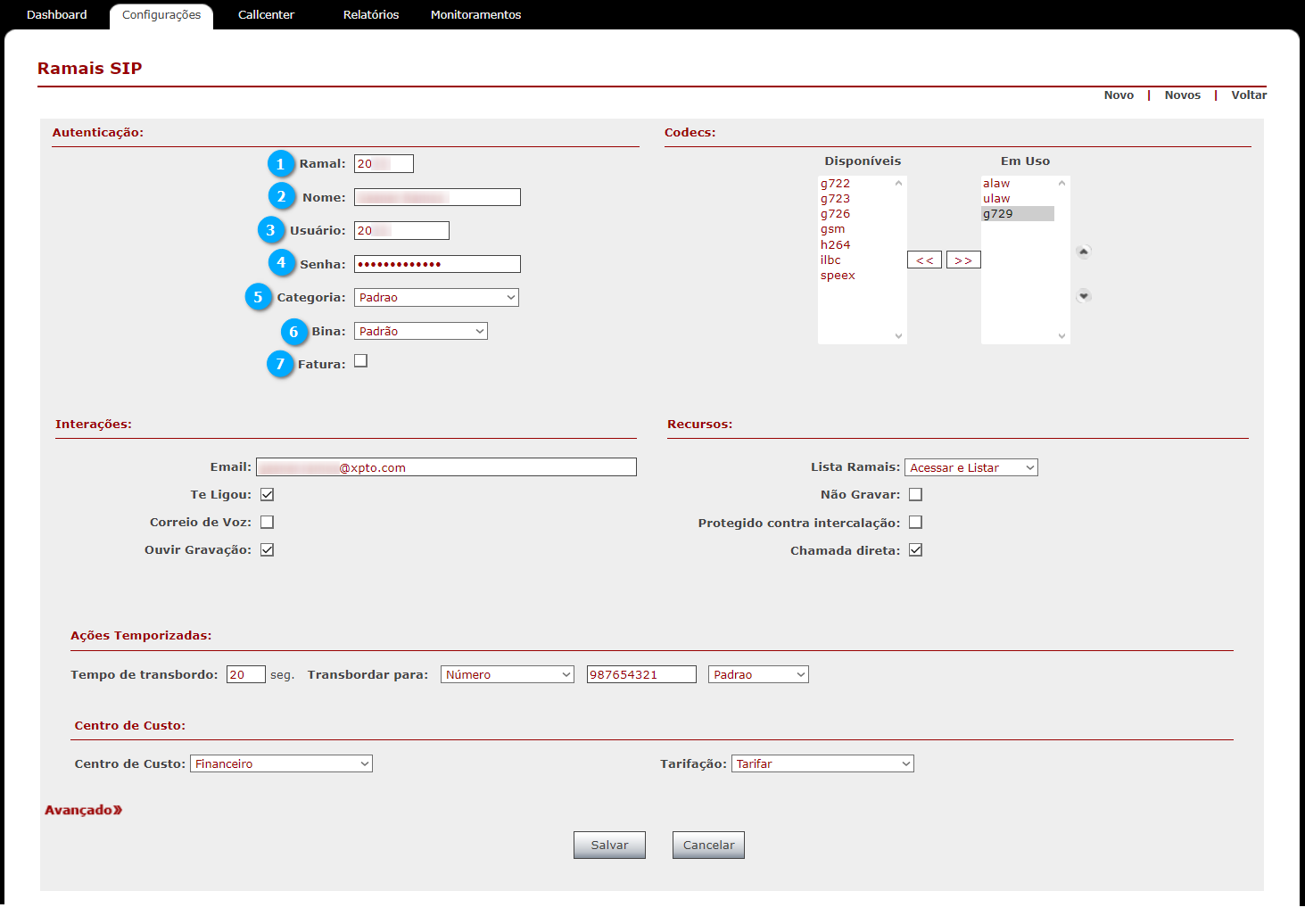Focus the Email input field
This screenshot has width=1305, height=924.
(x=446, y=467)
